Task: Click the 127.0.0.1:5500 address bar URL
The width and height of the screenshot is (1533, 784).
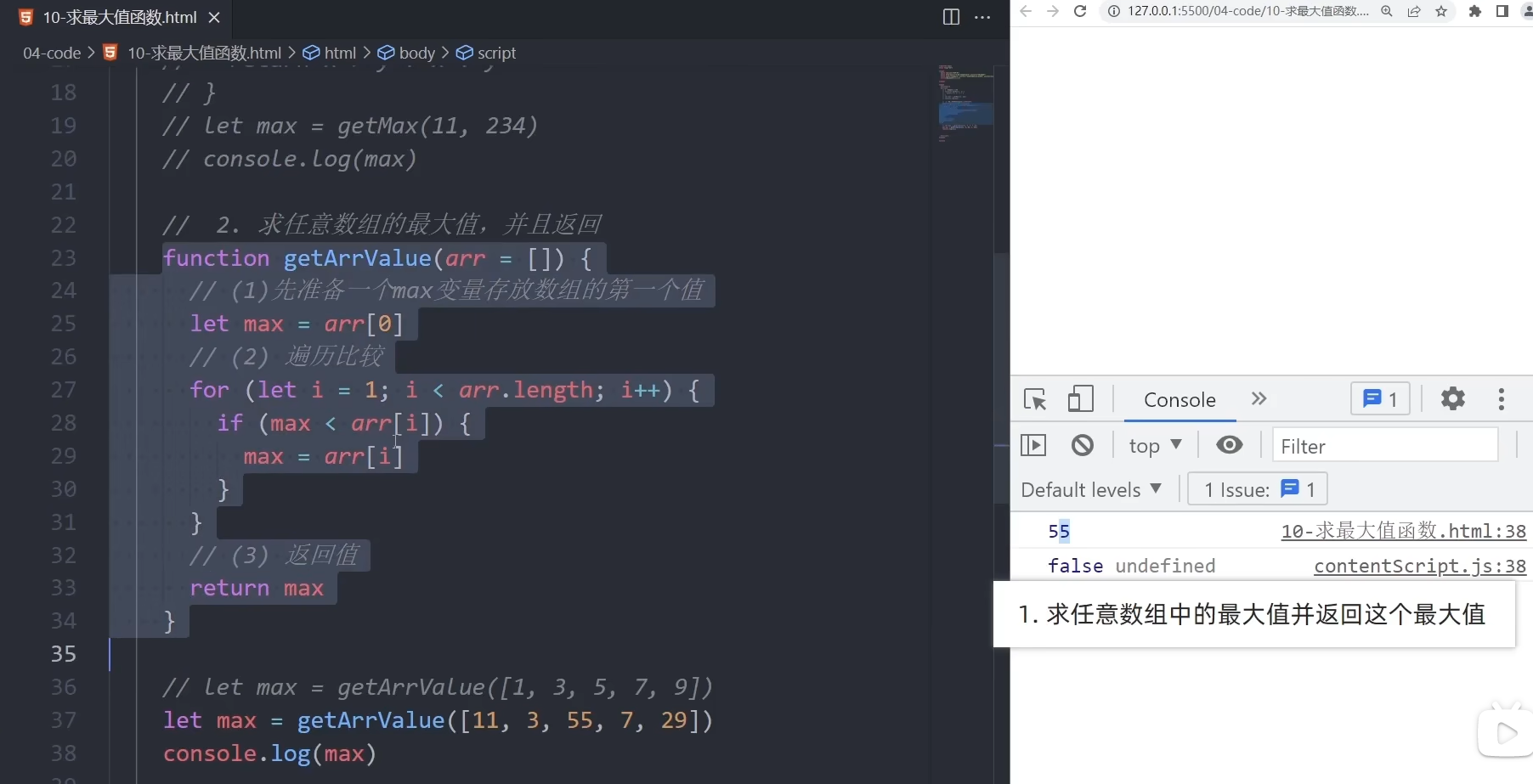Action: tap(1247, 11)
